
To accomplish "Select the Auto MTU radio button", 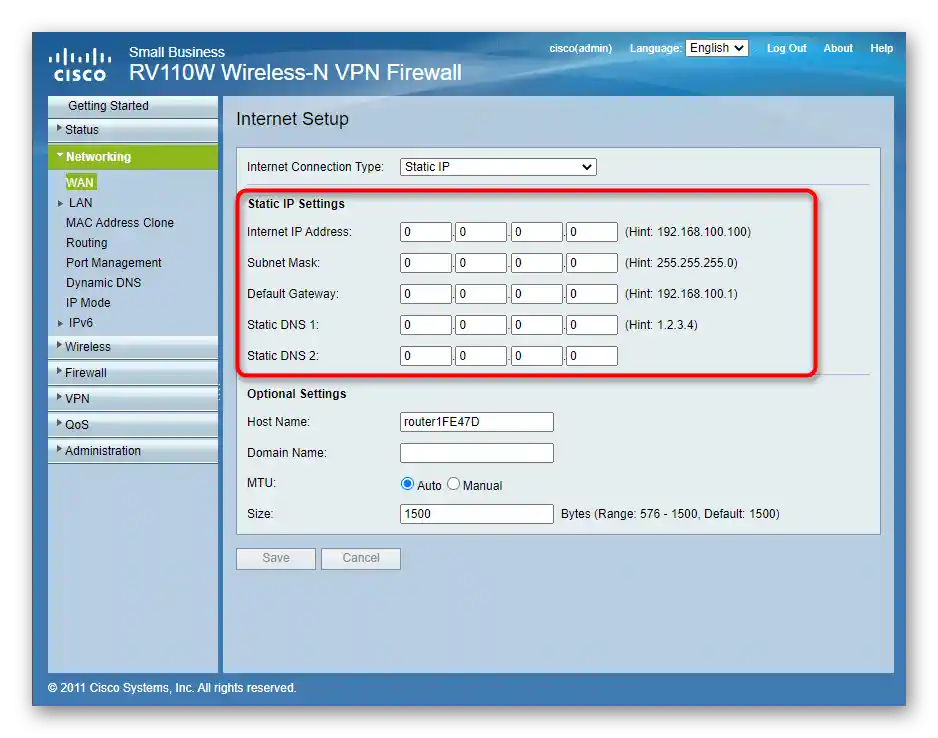I will pyautogui.click(x=407, y=484).
